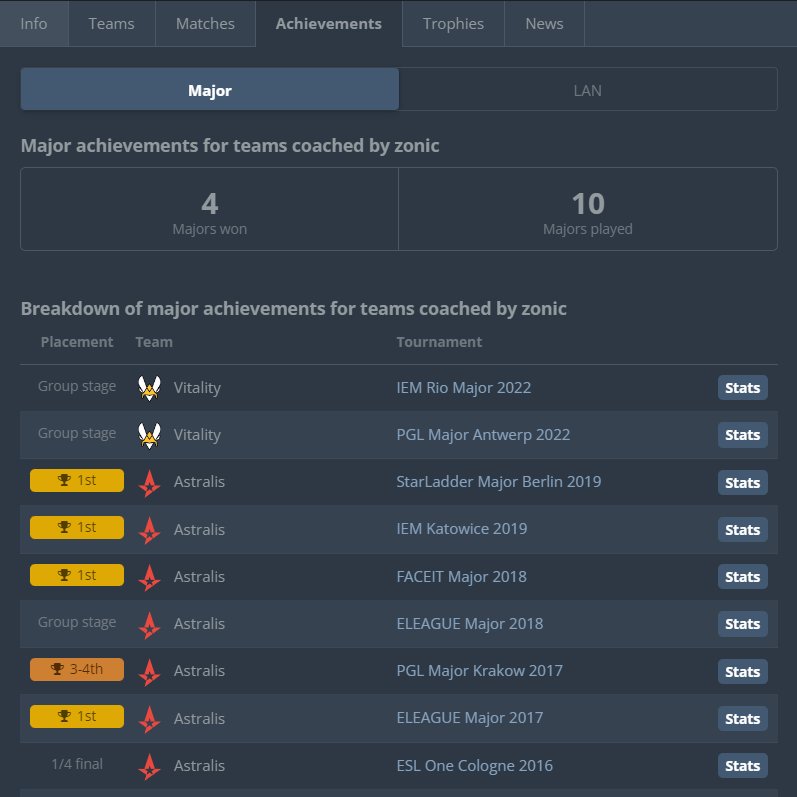Open the Info tab
The image size is (797, 797).
point(34,23)
